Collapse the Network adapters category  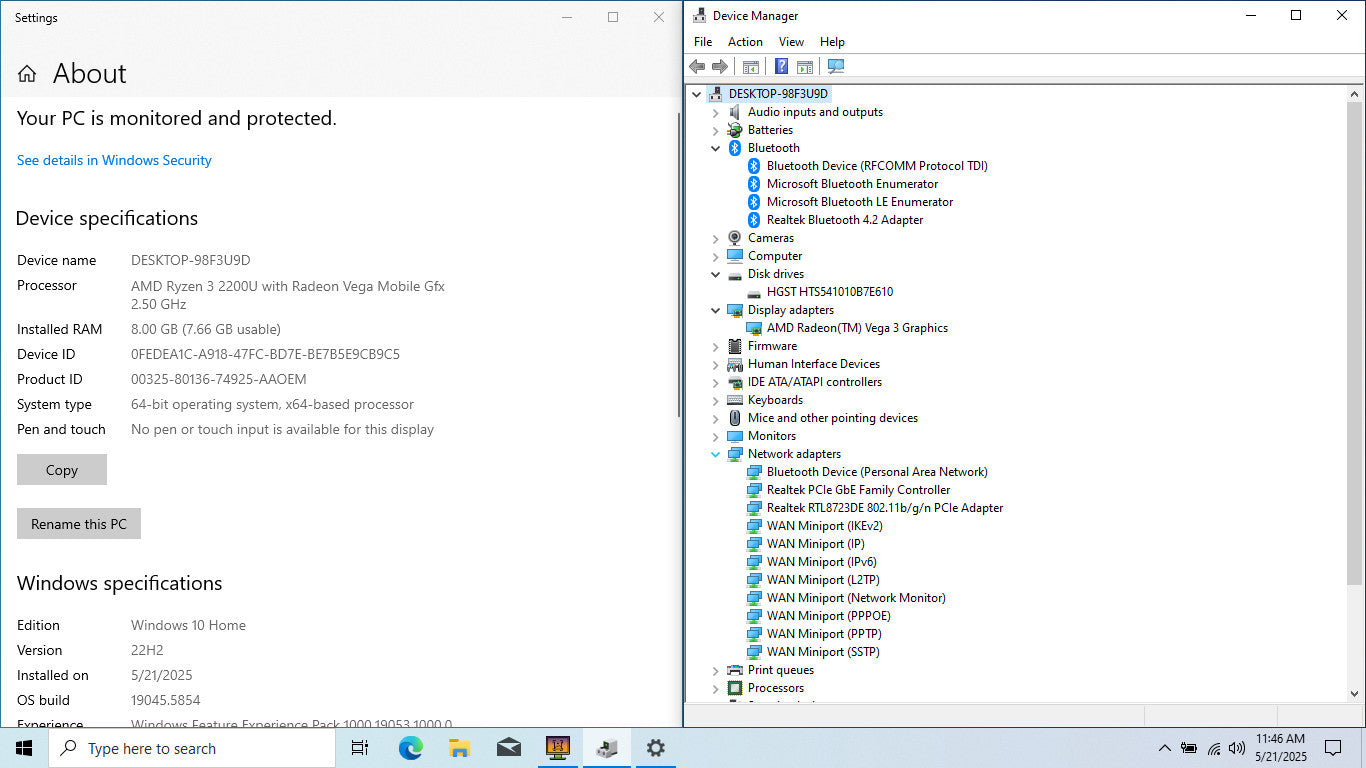click(x=716, y=454)
